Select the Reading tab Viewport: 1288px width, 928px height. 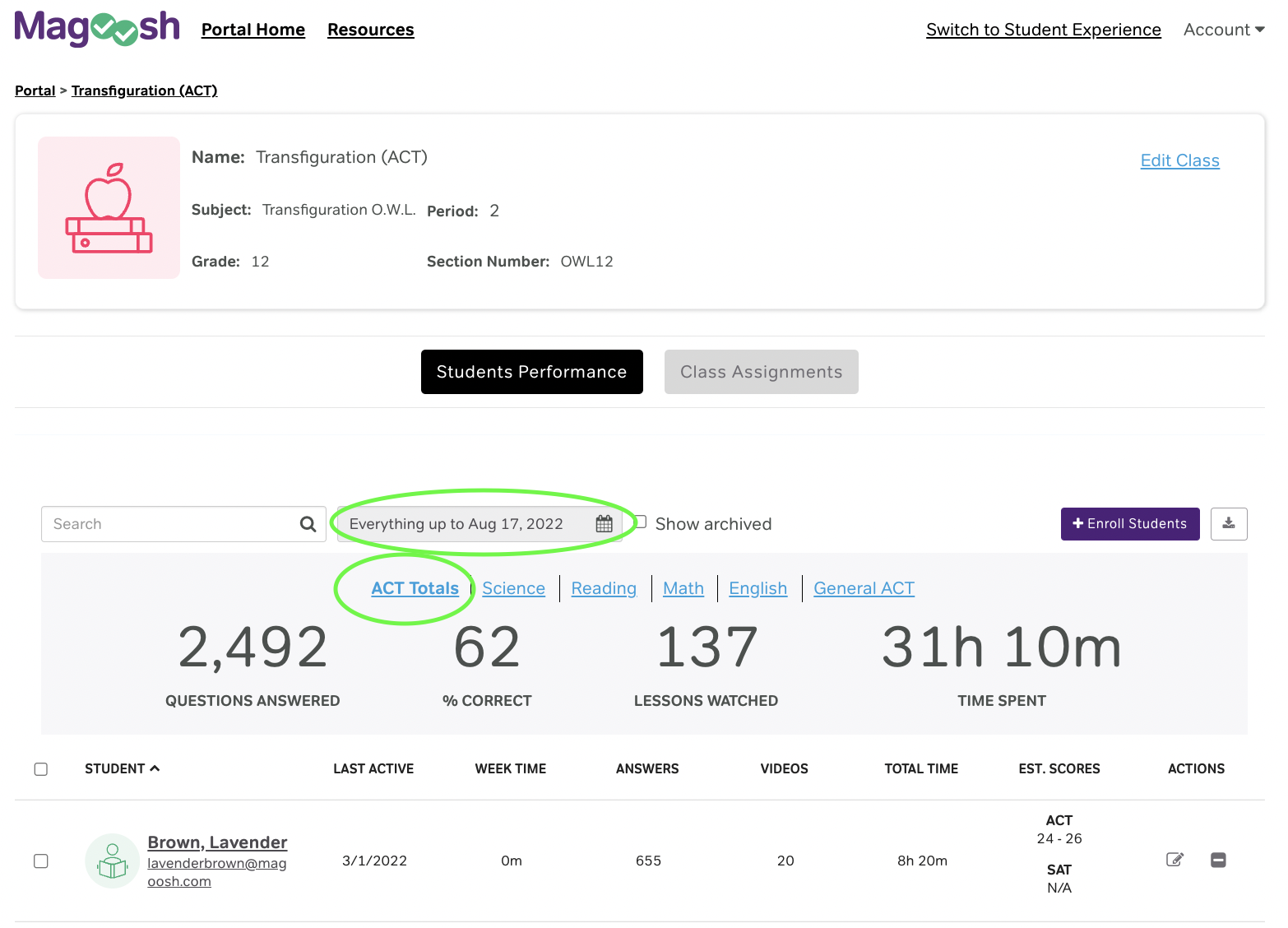604,588
